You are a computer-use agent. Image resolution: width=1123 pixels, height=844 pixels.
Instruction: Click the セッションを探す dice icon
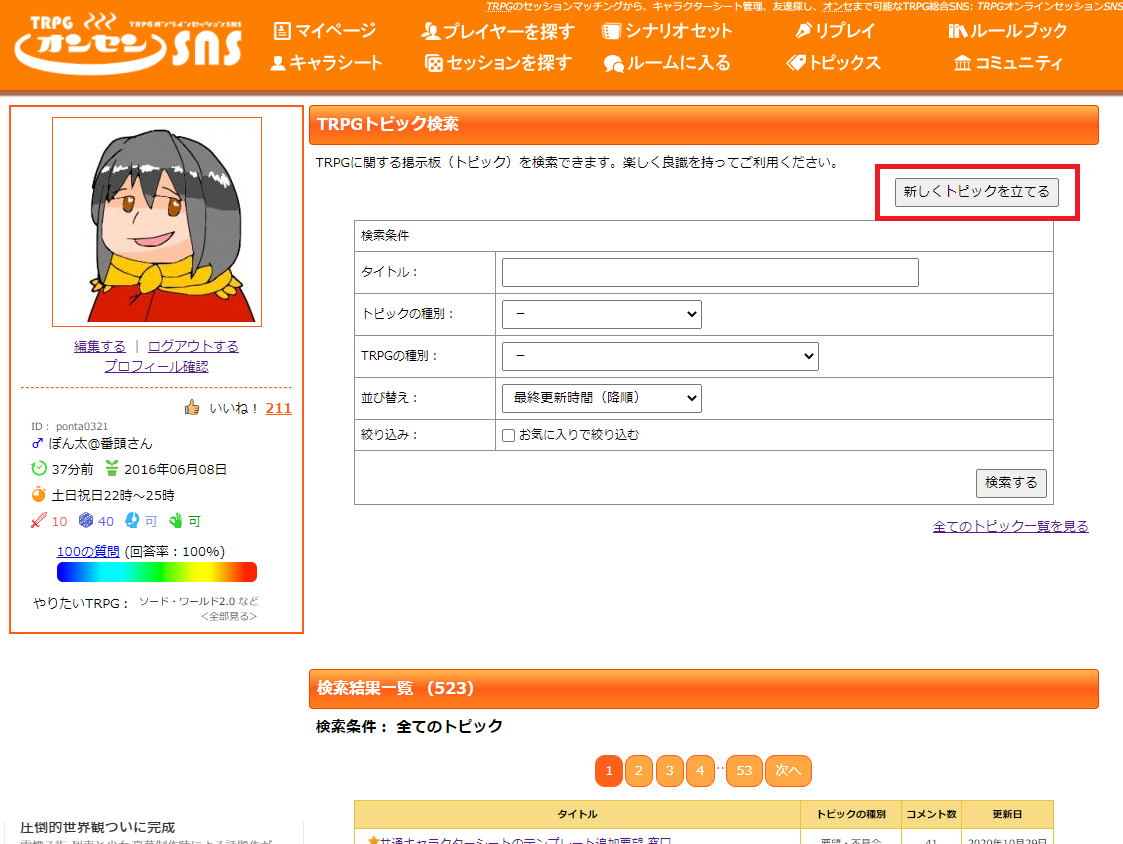point(433,63)
